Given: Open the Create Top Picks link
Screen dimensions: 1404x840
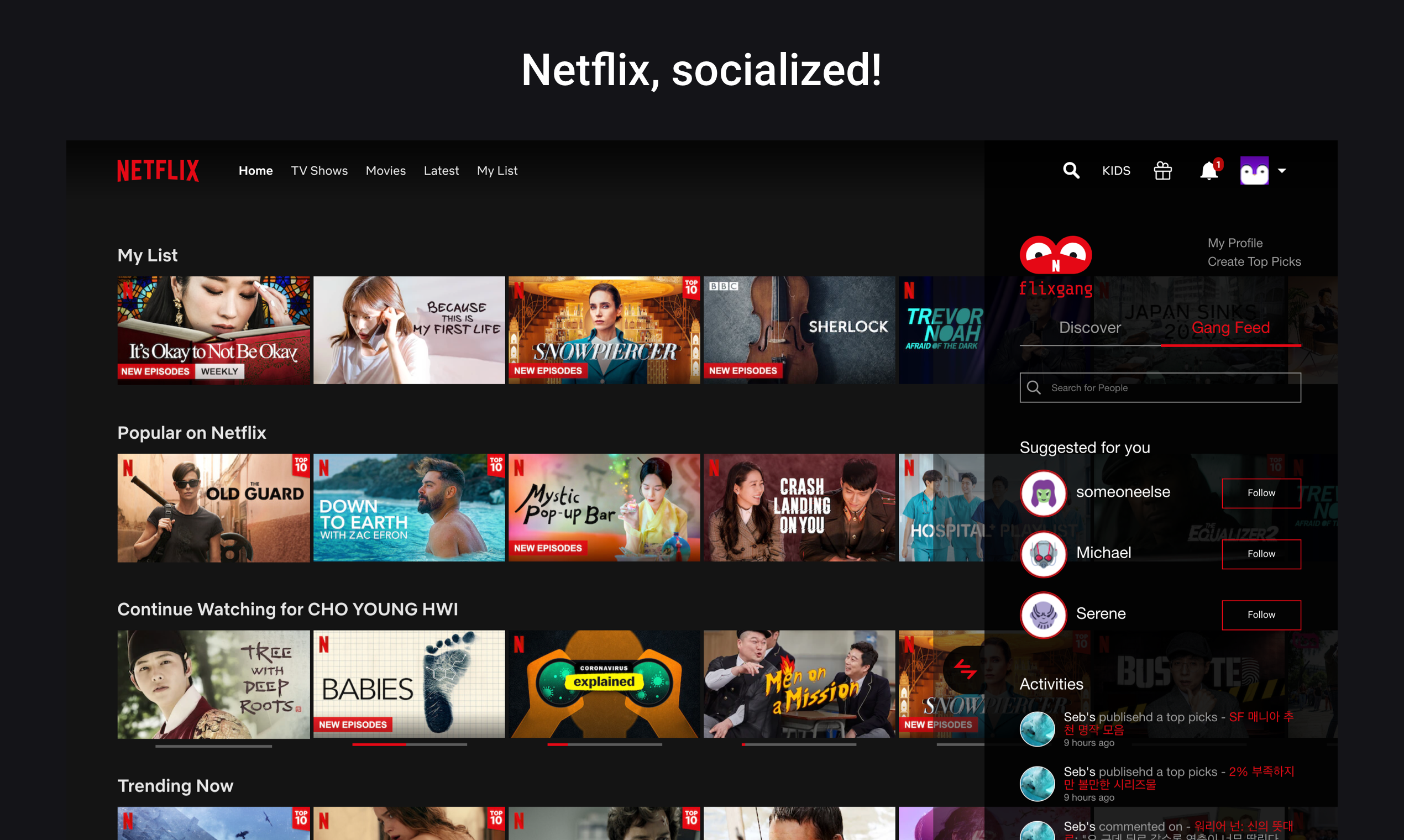Looking at the screenshot, I should 1254,261.
